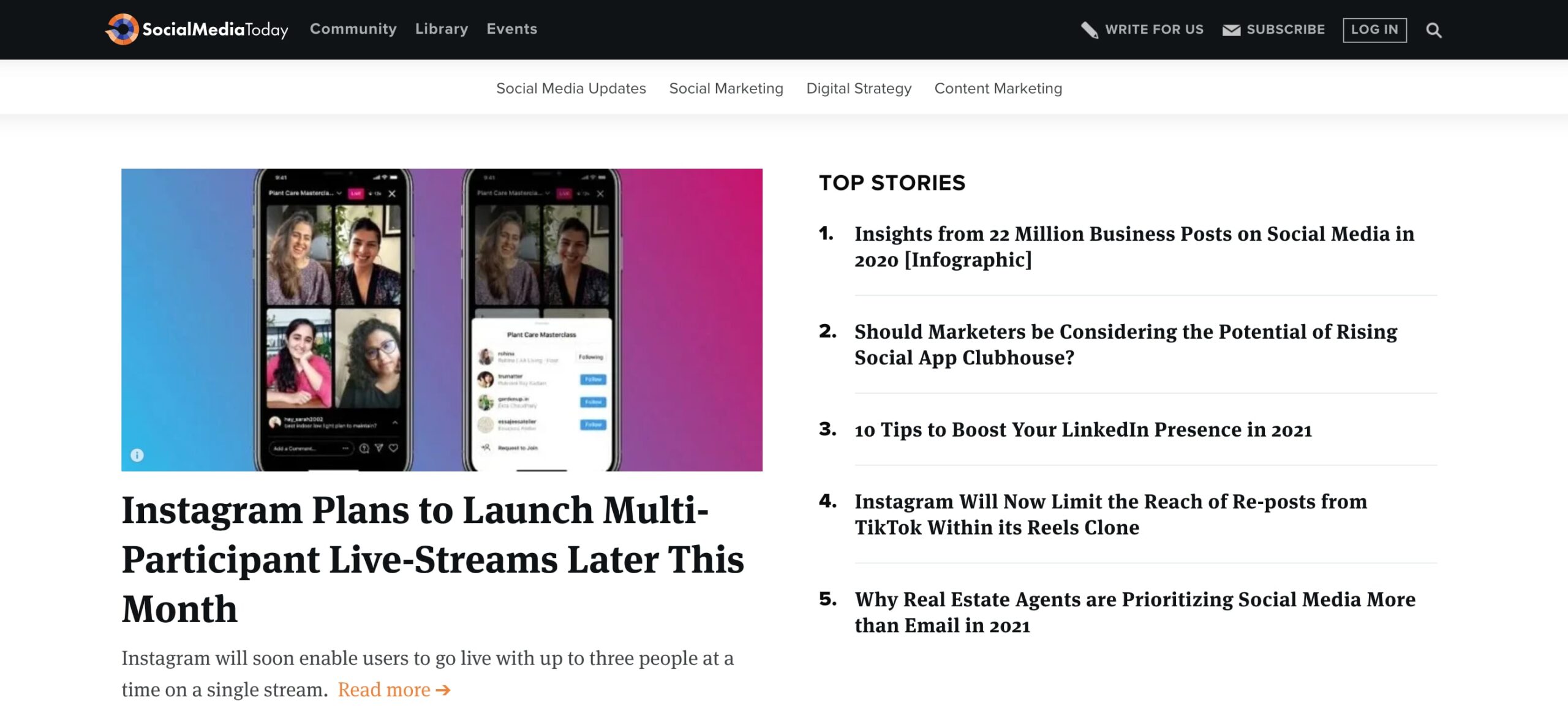The width and height of the screenshot is (1568, 711).
Task: Open the Library menu item
Action: pyautogui.click(x=442, y=29)
